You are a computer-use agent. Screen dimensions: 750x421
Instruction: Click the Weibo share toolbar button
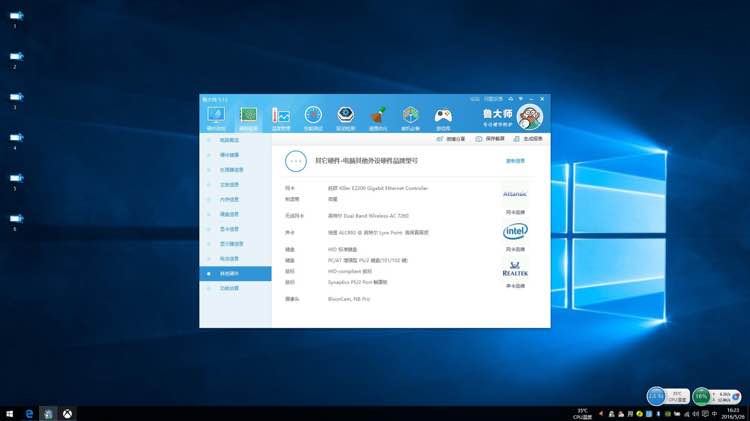click(451, 139)
